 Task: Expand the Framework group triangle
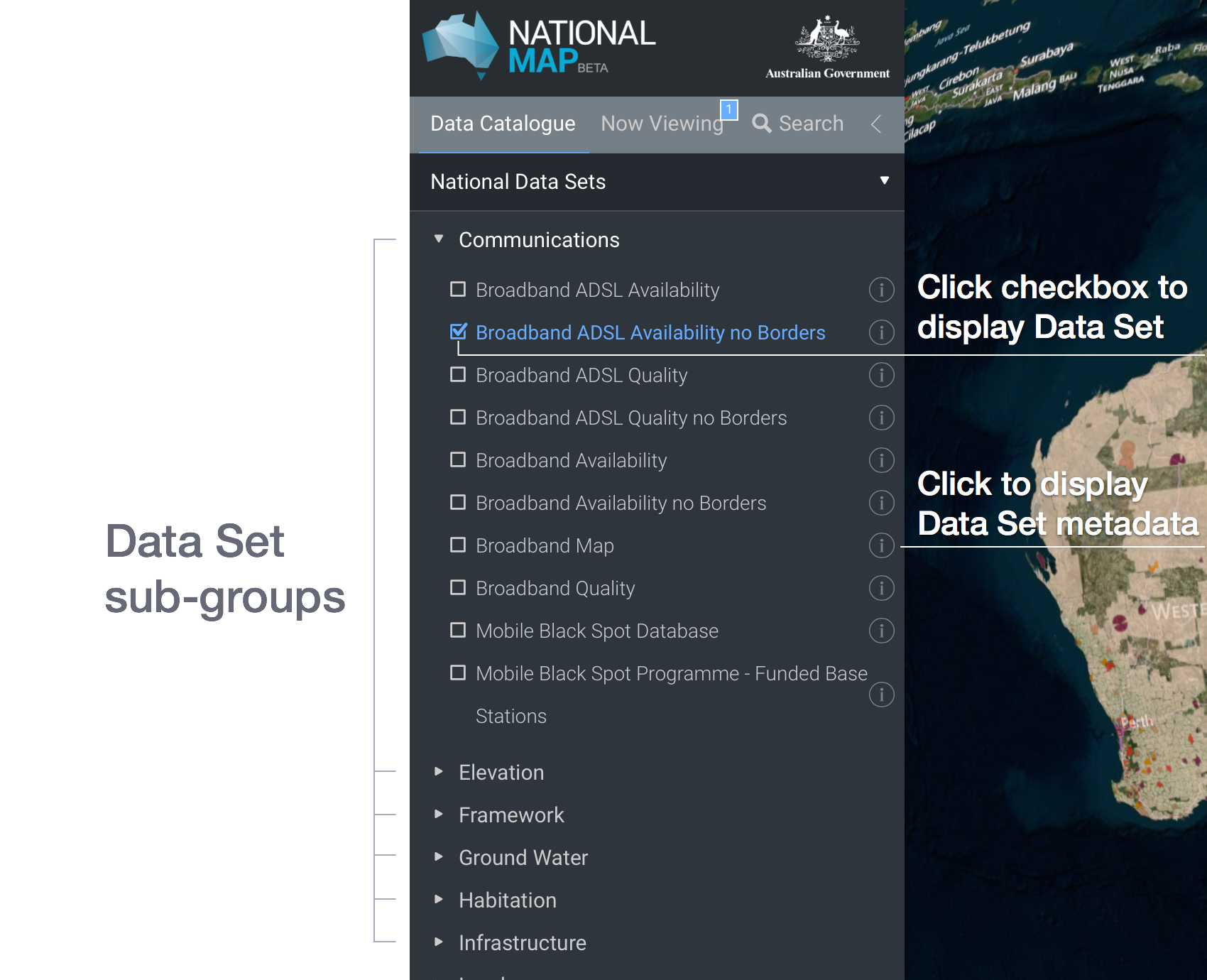pos(439,814)
